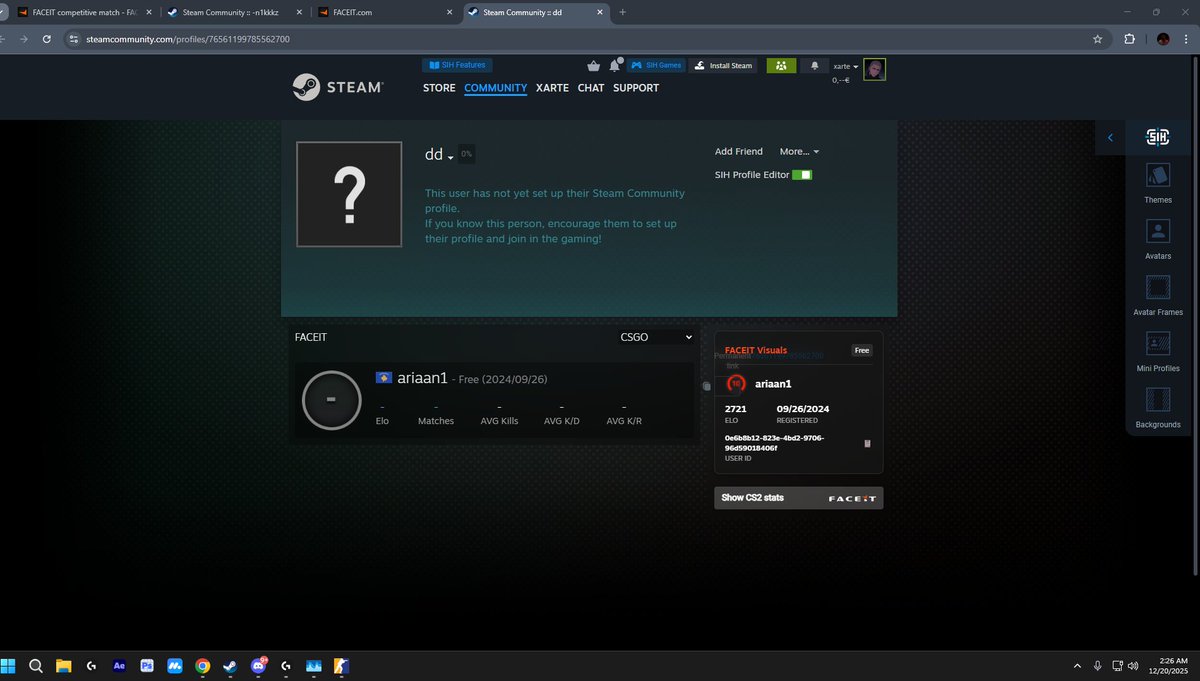
Task: Open the ariaan1 FACEIT profile link
Action: point(422,378)
